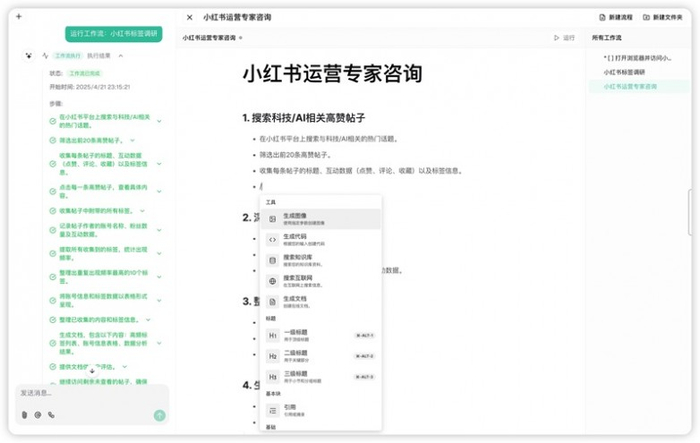Image resolution: width=700 pixels, height=443 pixels.
Task: Click the paperclip attachment icon in the message box
Action: click(25, 415)
